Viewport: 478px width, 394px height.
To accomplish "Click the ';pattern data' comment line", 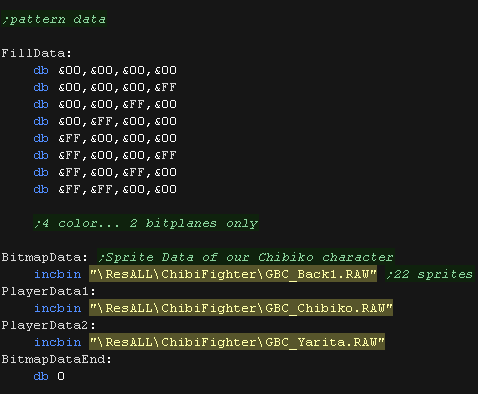I will coord(54,19).
